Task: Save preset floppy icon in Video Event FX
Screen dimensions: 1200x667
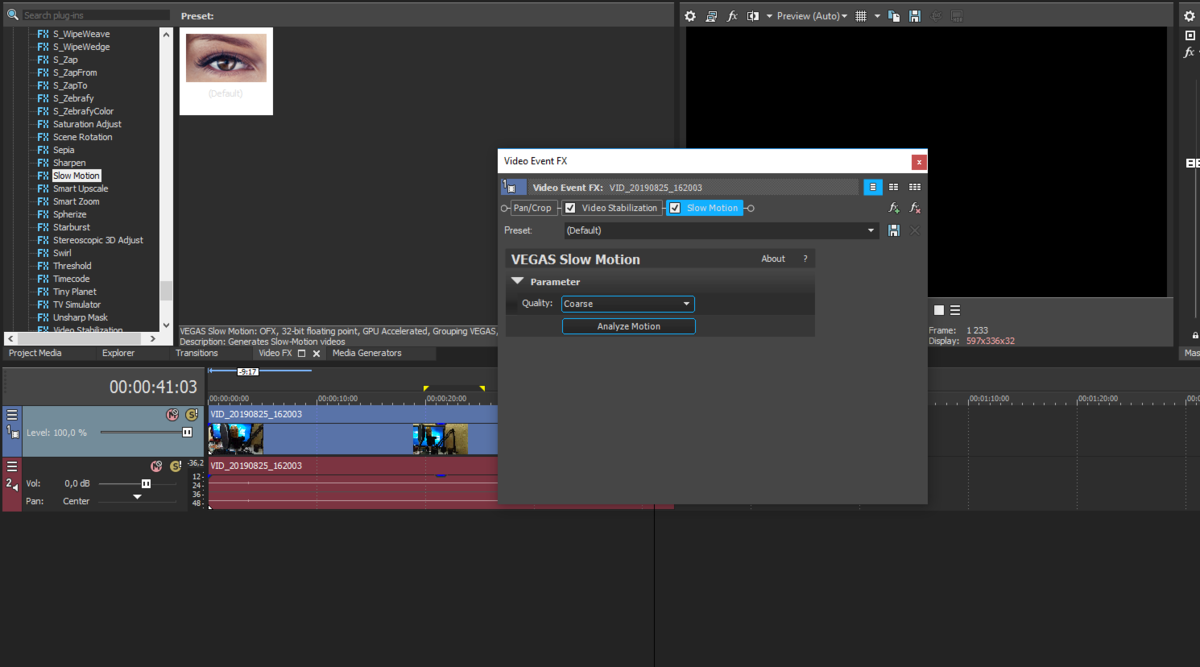Action: 894,230
